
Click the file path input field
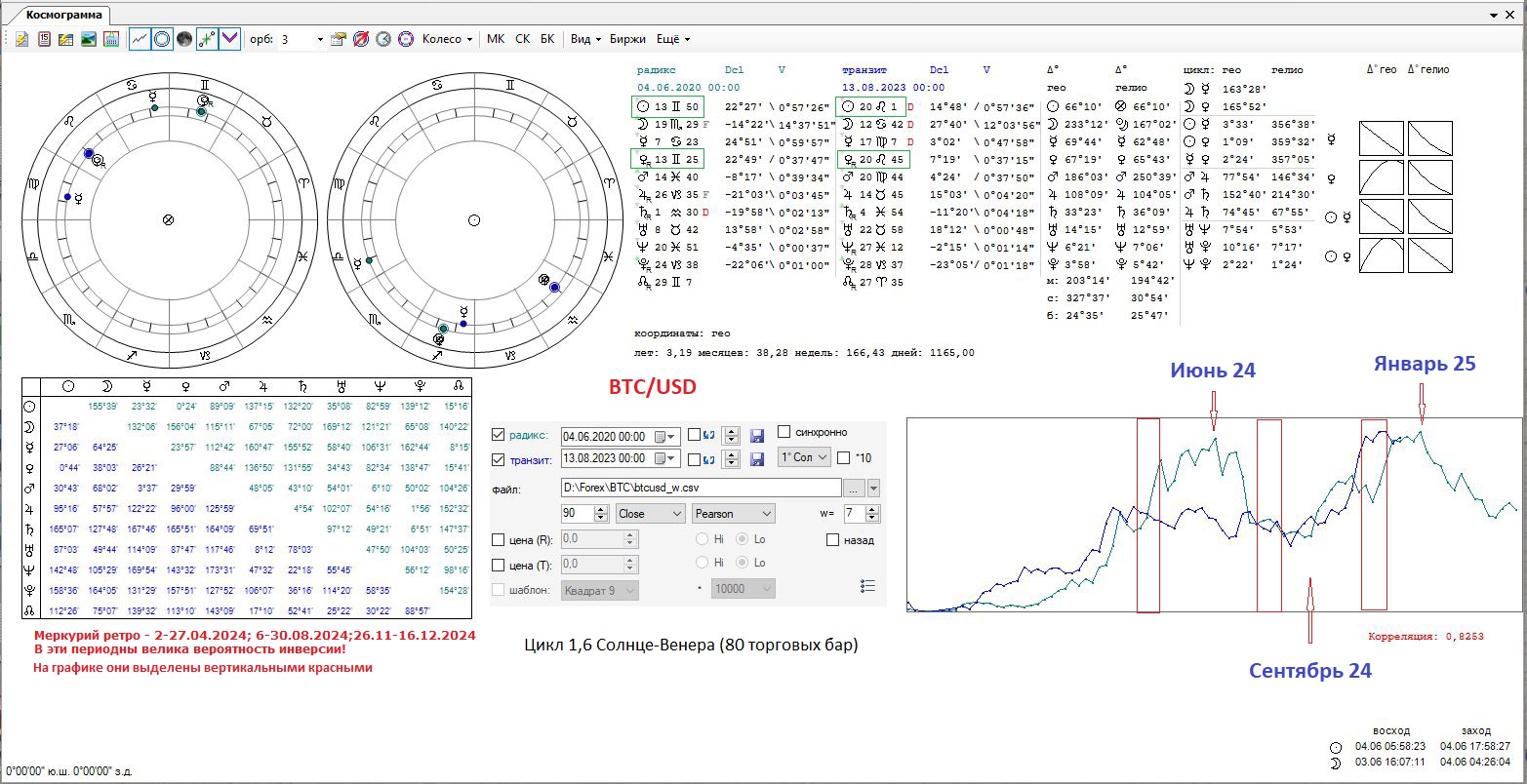point(700,489)
